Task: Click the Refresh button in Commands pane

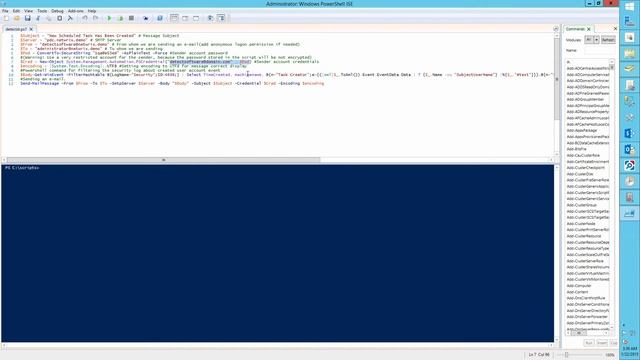Action: pos(608,40)
